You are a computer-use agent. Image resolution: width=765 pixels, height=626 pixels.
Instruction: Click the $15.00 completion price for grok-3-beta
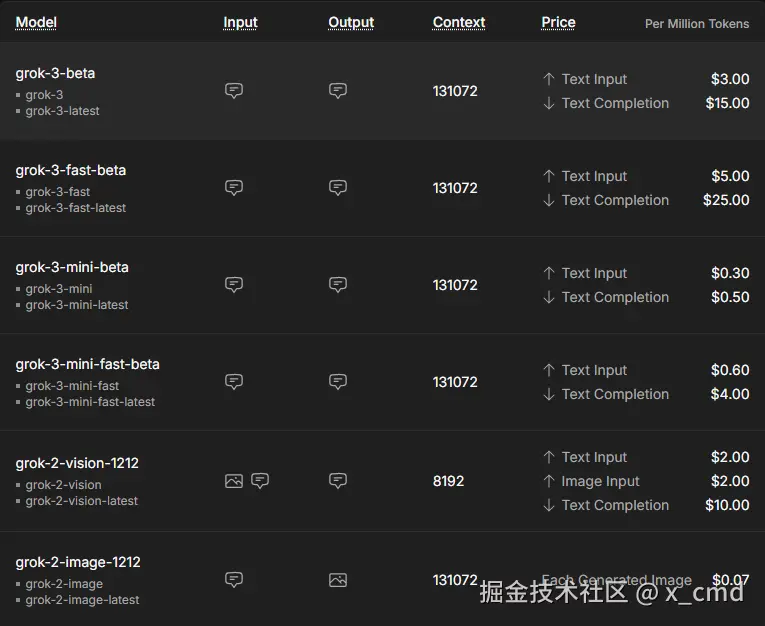(727, 103)
